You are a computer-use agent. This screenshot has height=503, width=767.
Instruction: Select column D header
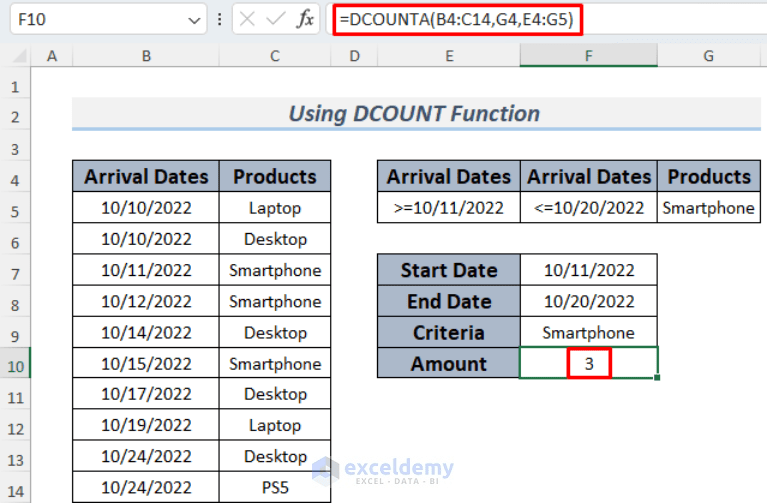[354, 56]
